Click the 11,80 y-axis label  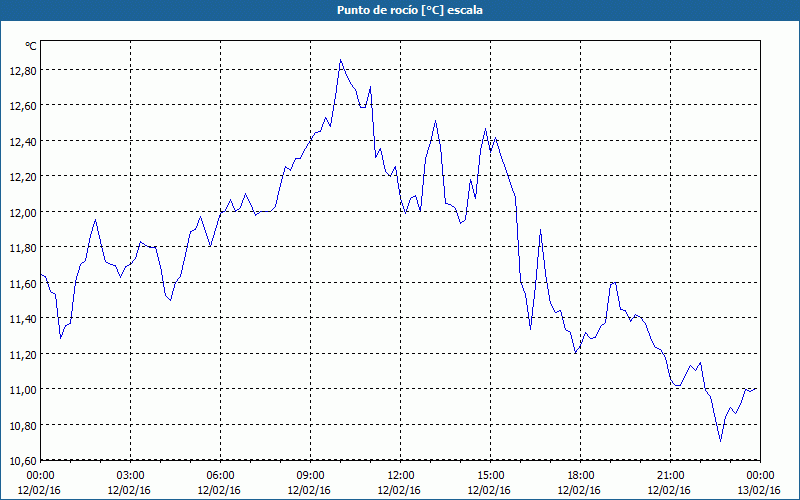[23, 248]
